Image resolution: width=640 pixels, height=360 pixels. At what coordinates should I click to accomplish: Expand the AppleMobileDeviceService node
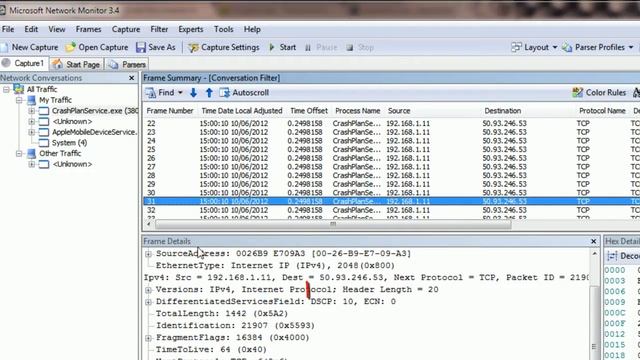(31, 132)
